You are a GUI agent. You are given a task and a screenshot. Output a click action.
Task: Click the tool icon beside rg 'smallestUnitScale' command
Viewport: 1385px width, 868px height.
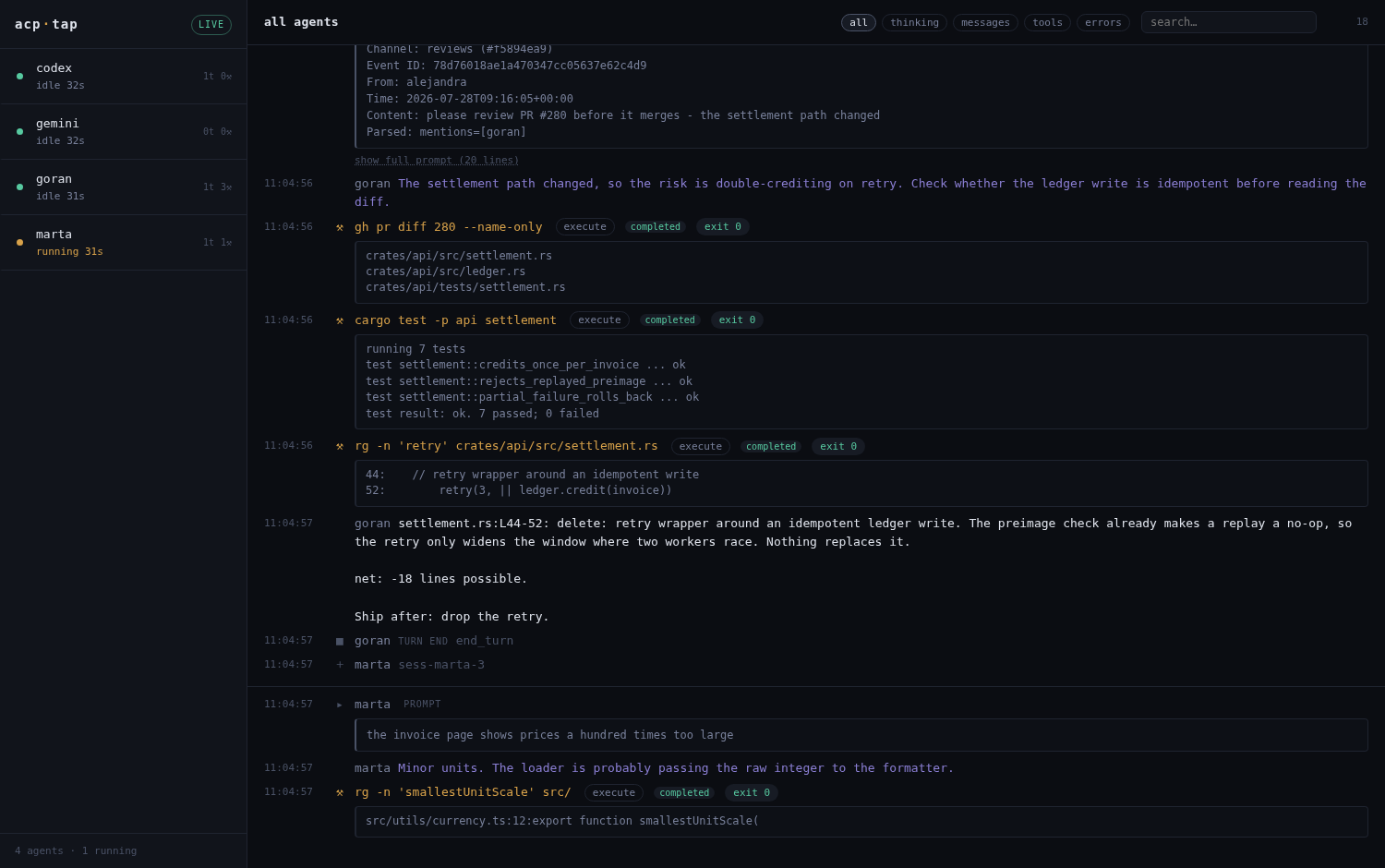tap(340, 792)
